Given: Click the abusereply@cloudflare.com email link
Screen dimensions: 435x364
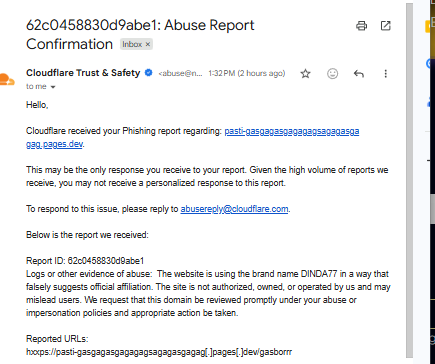Looking at the screenshot, I should coord(234,209).
